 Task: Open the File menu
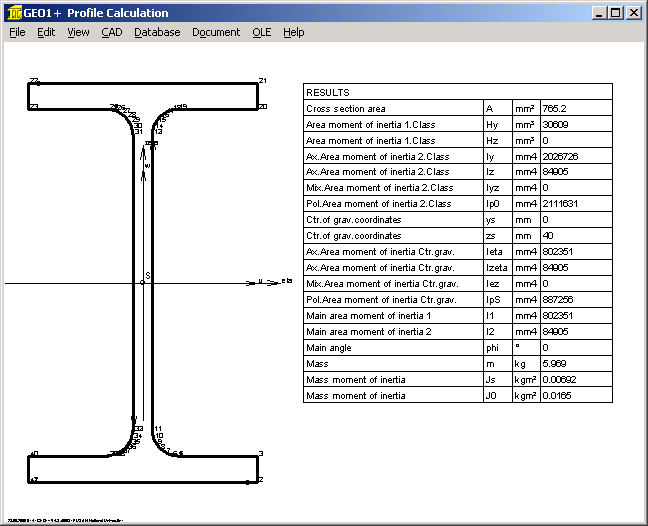coord(17,32)
